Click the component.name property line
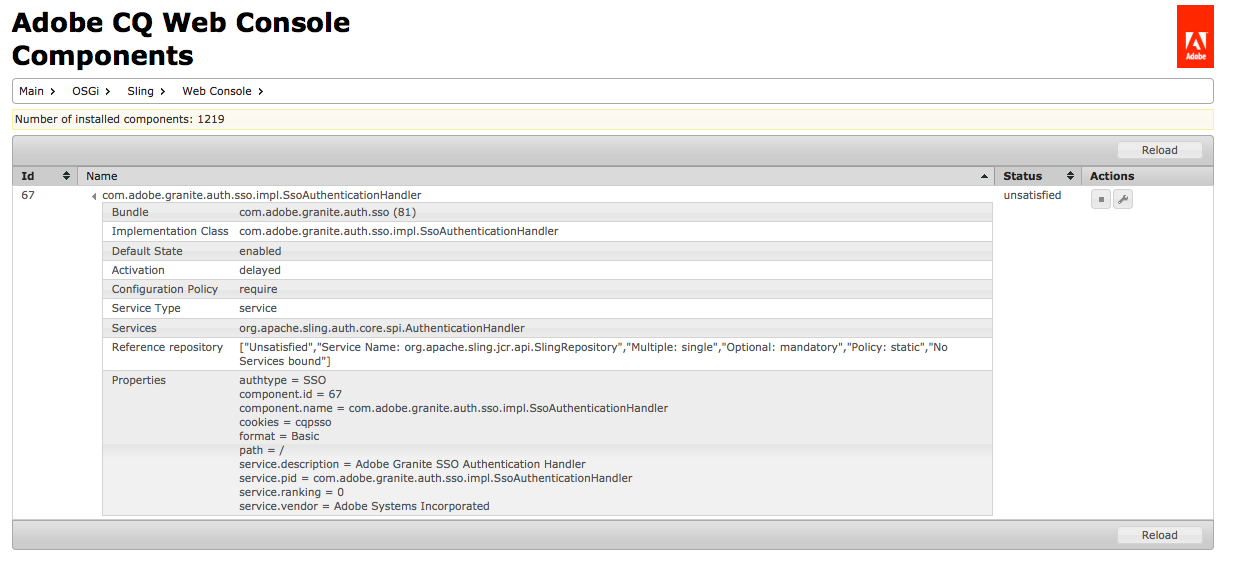Screen dimensions: 1233x567 click(453, 408)
